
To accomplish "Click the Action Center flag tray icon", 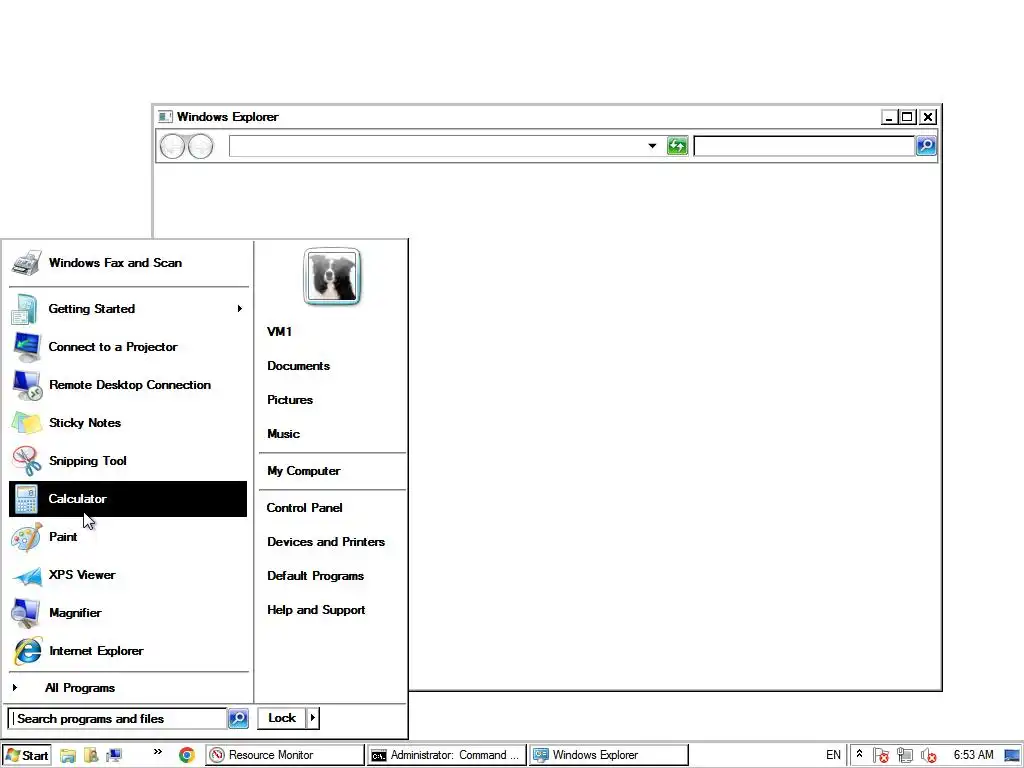I will pyautogui.click(x=880, y=755).
